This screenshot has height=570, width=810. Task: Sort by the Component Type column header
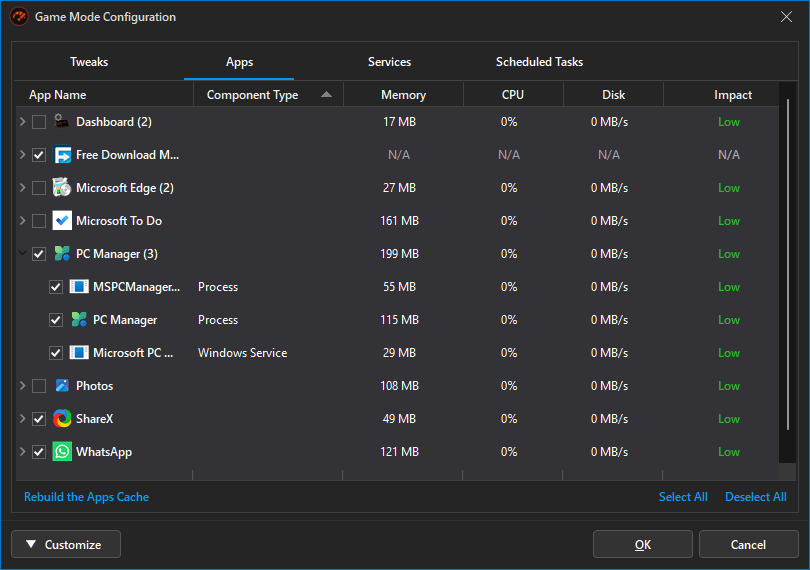tap(268, 95)
